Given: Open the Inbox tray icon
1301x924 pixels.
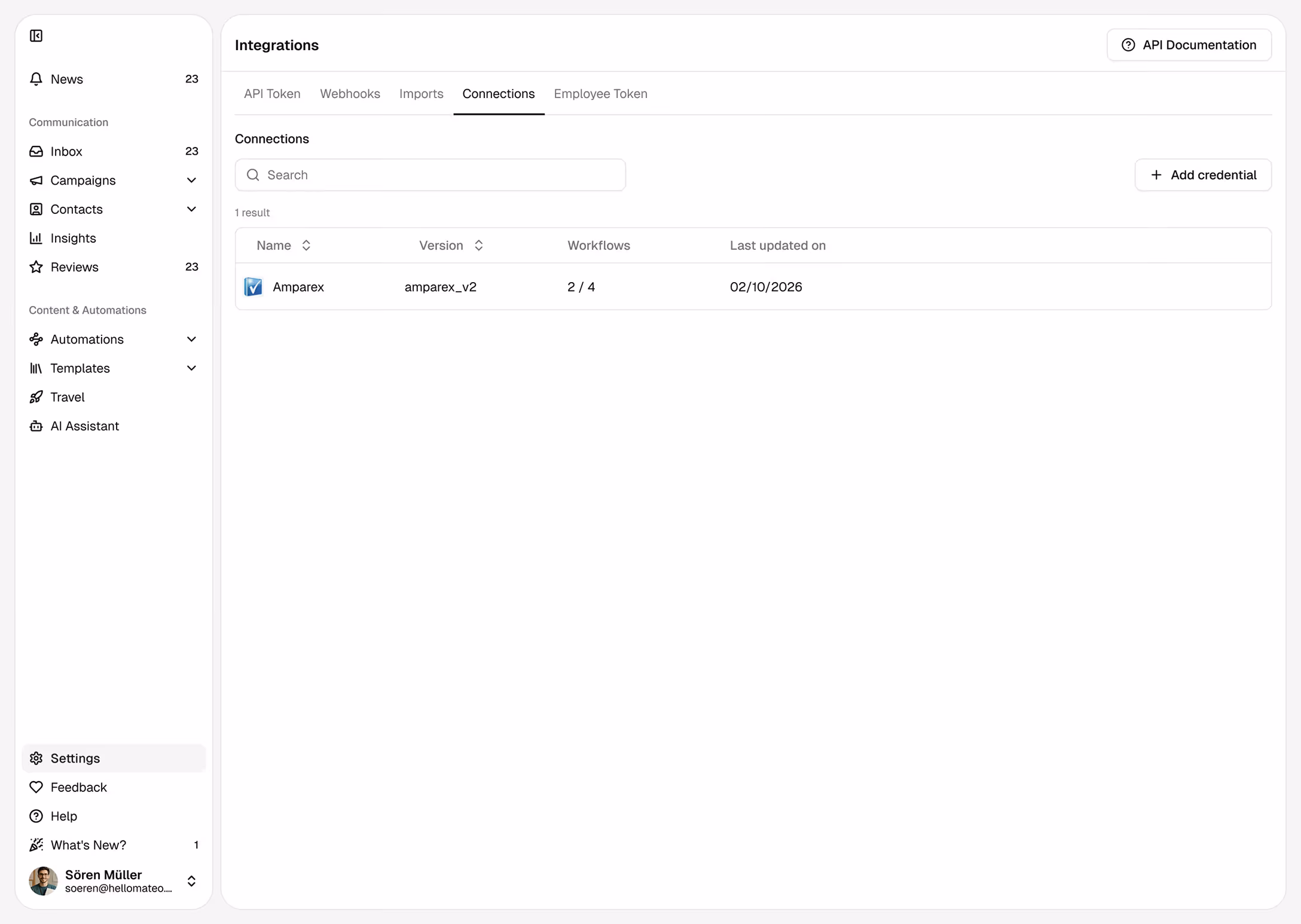Looking at the screenshot, I should (36, 151).
